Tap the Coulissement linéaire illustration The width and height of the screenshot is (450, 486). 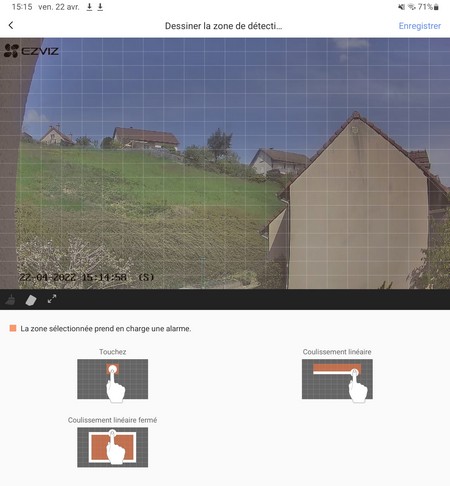337,379
